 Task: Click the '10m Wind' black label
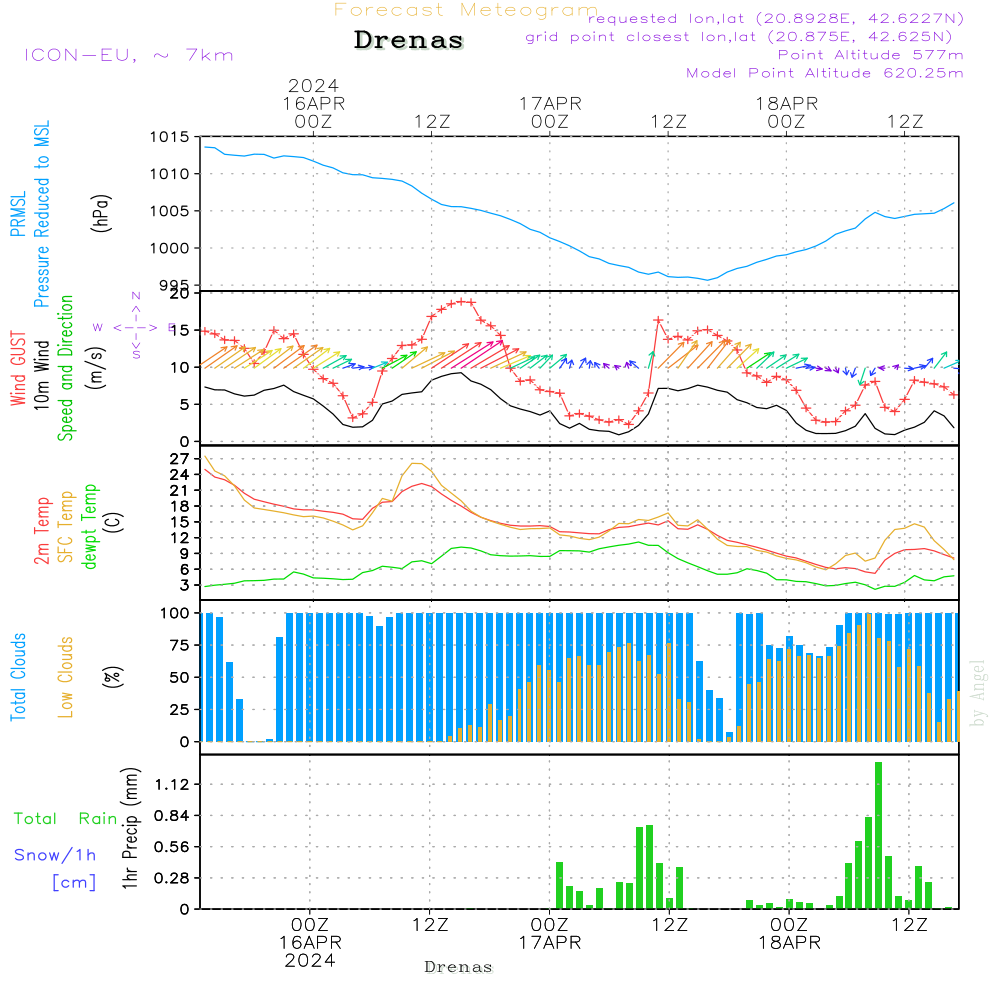pyautogui.click(x=41, y=374)
